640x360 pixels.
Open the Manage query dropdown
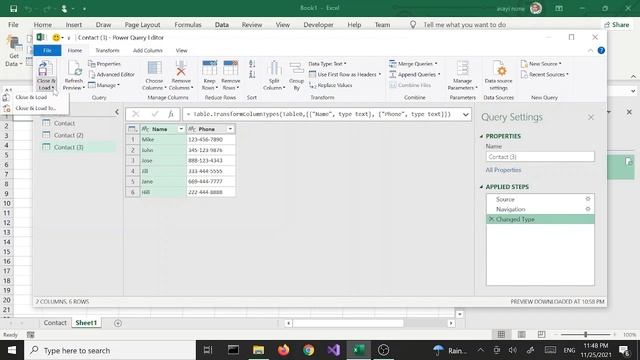104,85
